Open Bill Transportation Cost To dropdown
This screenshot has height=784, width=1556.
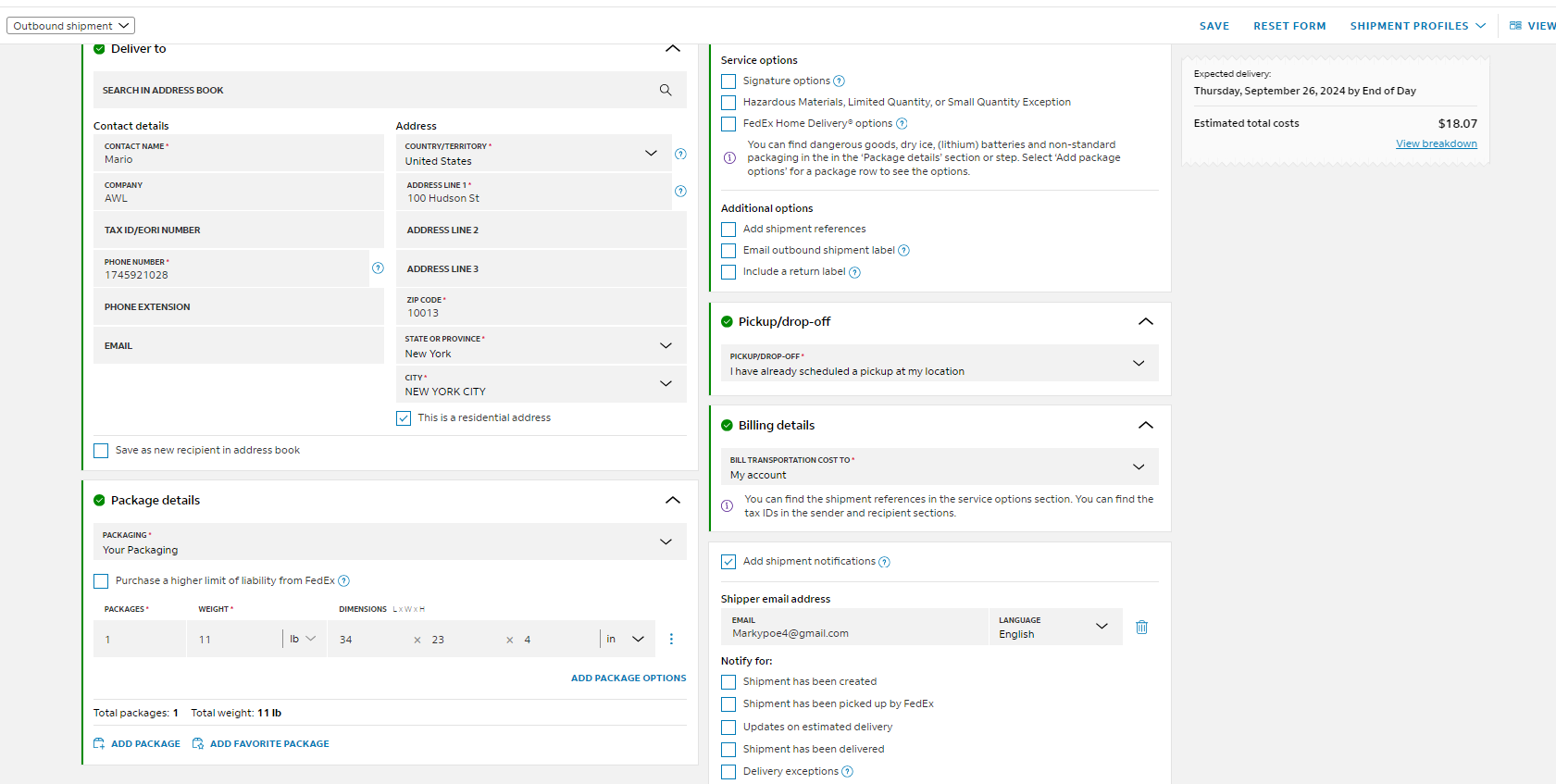pyautogui.click(x=940, y=467)
